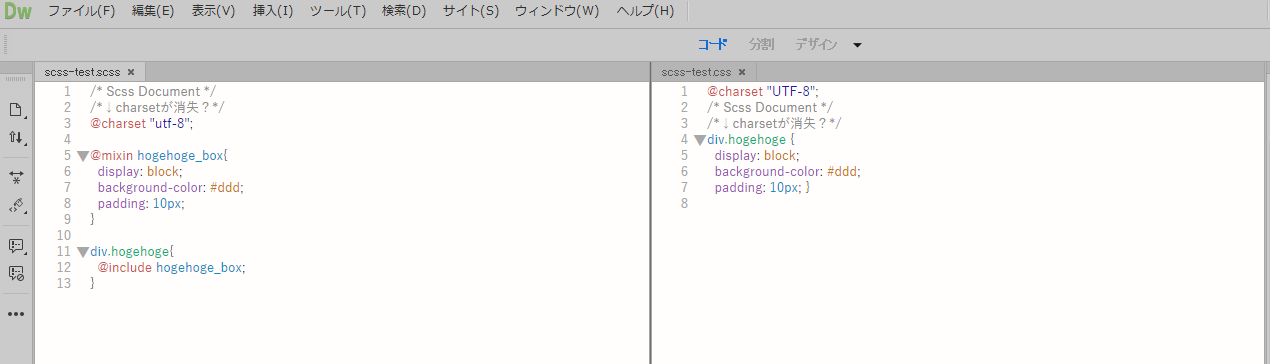Open the Open Documents file icon in sidebar
This screenshot has height=364, width=1270.
click(16, 109)
